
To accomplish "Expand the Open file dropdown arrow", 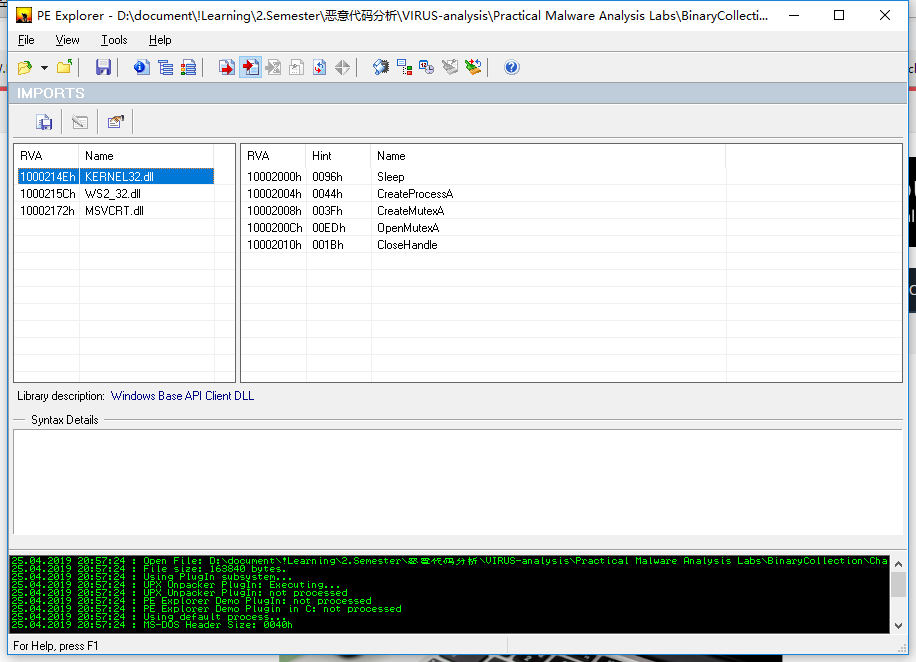I will (x=41, y=67).
